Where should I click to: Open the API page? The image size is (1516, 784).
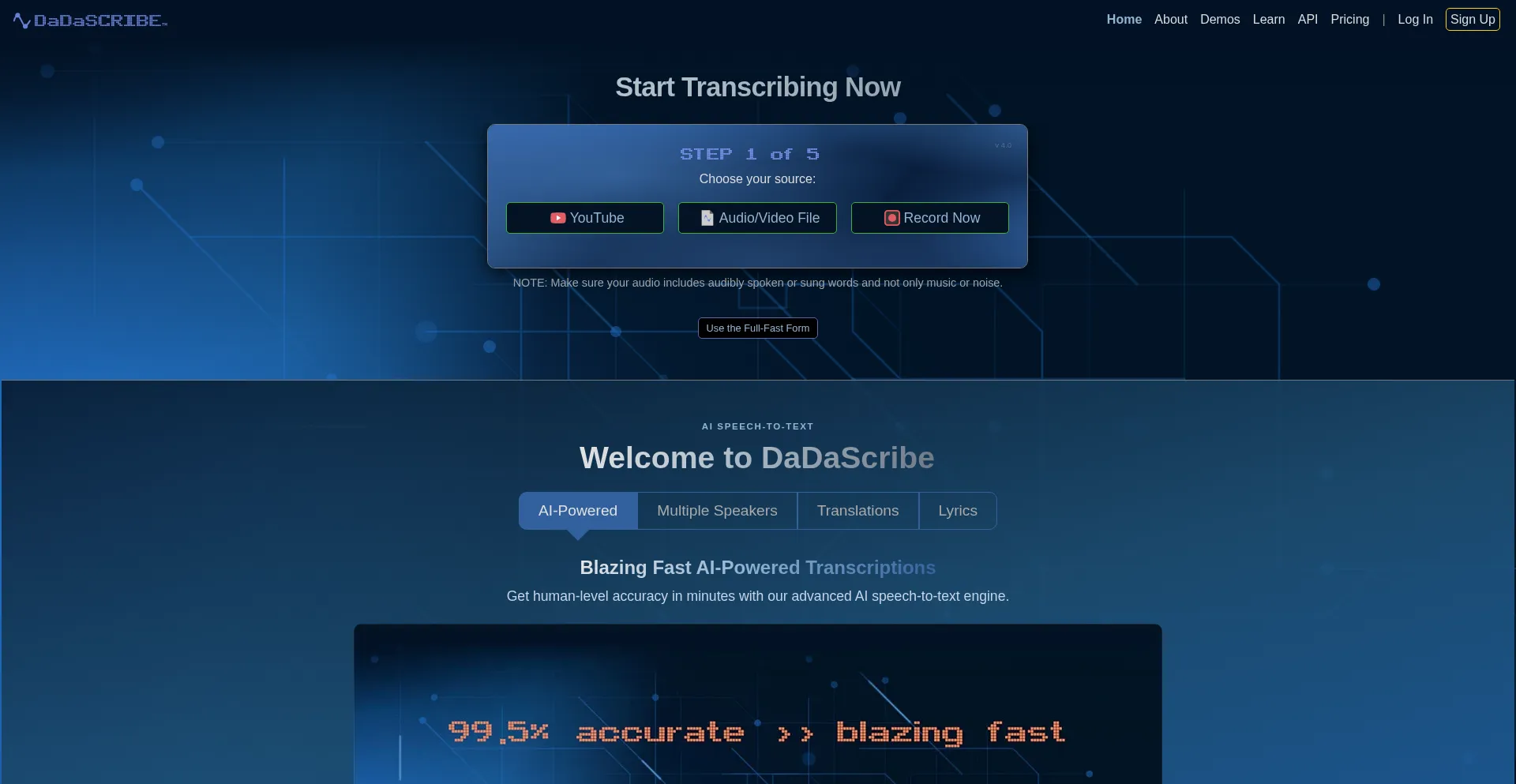[x=1308, y=20]
